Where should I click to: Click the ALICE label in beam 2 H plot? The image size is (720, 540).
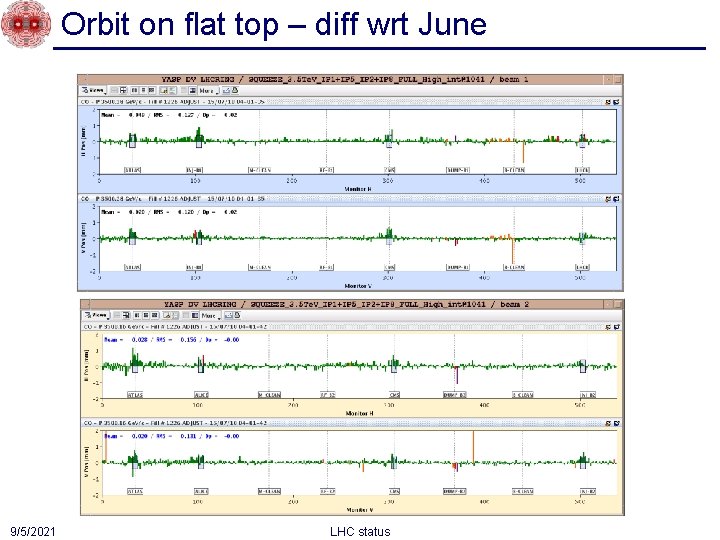point(201,395)
